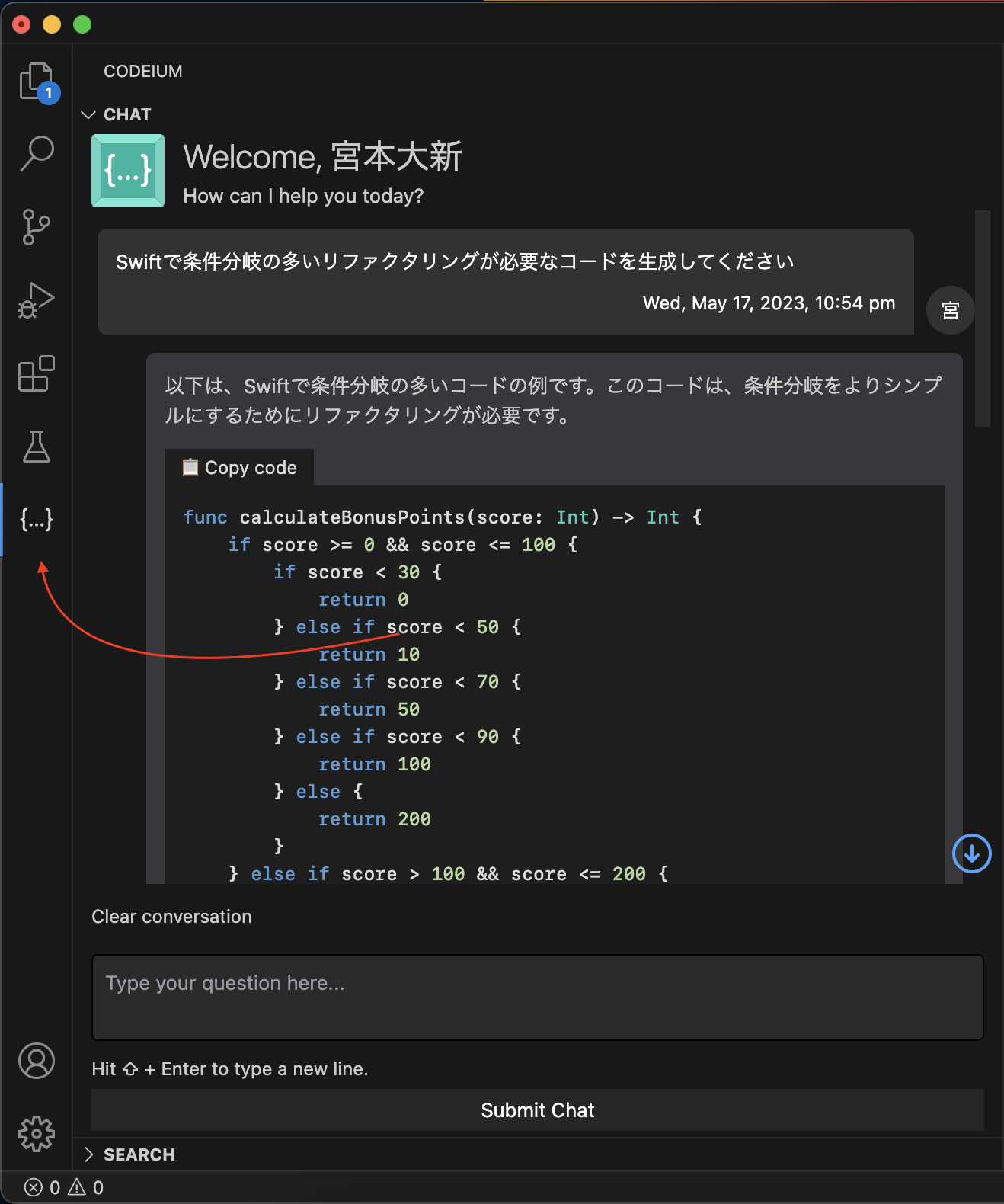Click the Welcome heading text
1004x1204 pixels.
tap(322, 157)
